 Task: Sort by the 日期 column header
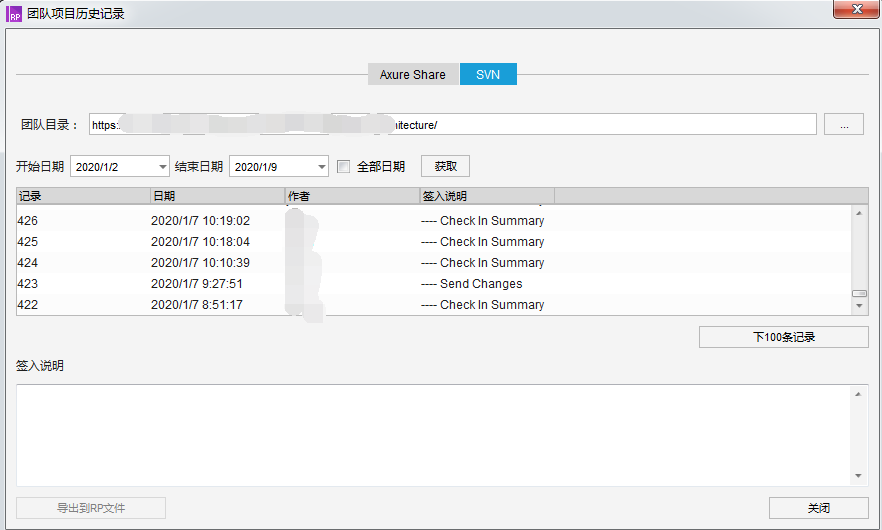217,196
